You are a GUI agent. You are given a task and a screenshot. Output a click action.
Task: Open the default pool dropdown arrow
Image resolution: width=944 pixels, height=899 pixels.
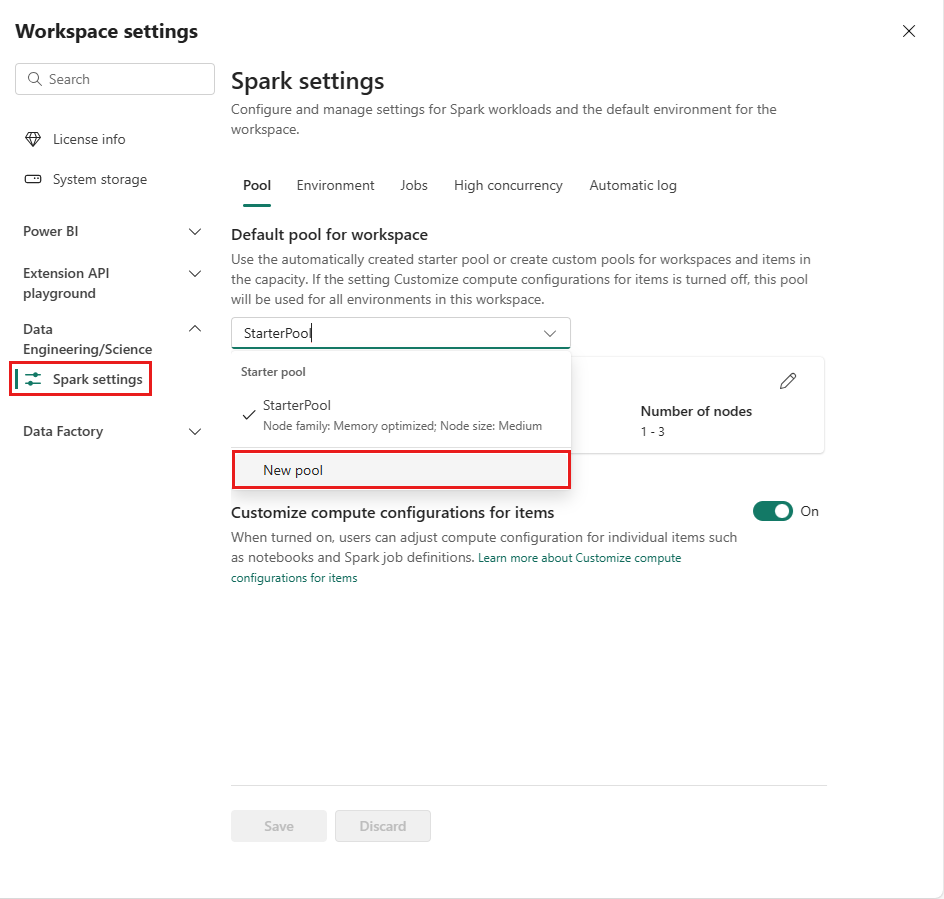pyautogui.click(x=550, y=334)
